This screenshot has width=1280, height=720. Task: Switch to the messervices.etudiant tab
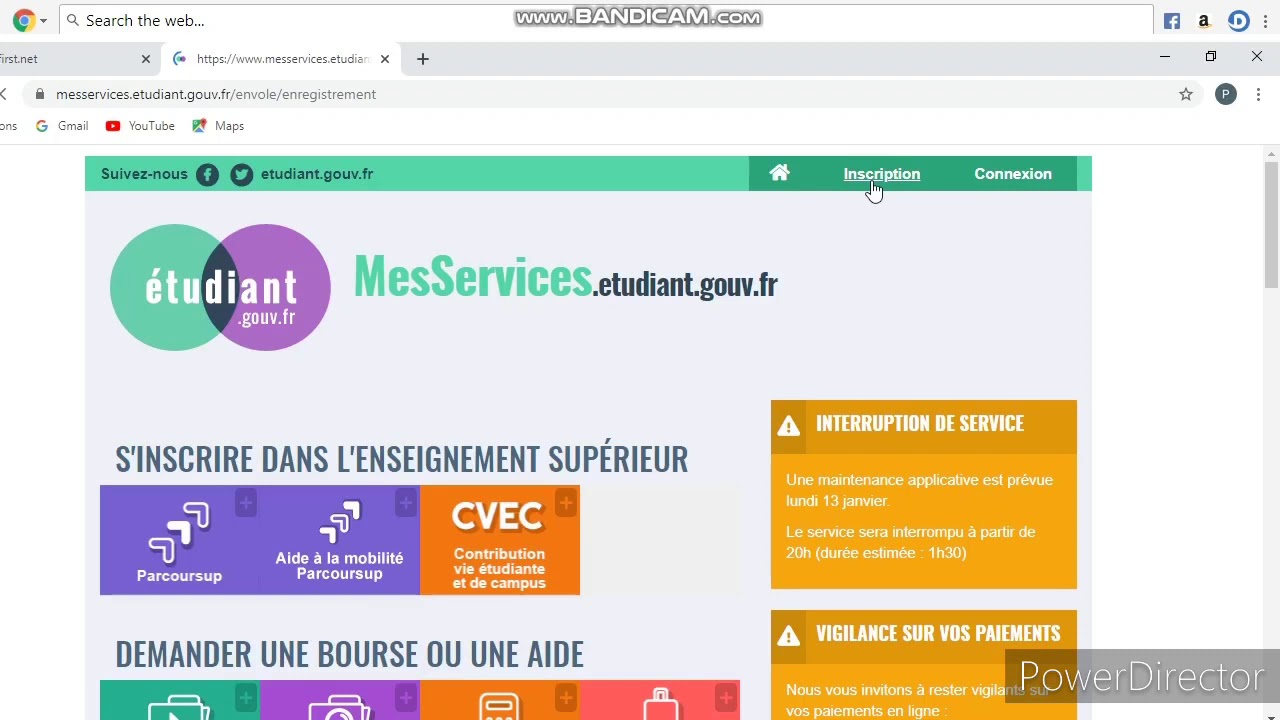pyautogui.click(x=282, y=59)
